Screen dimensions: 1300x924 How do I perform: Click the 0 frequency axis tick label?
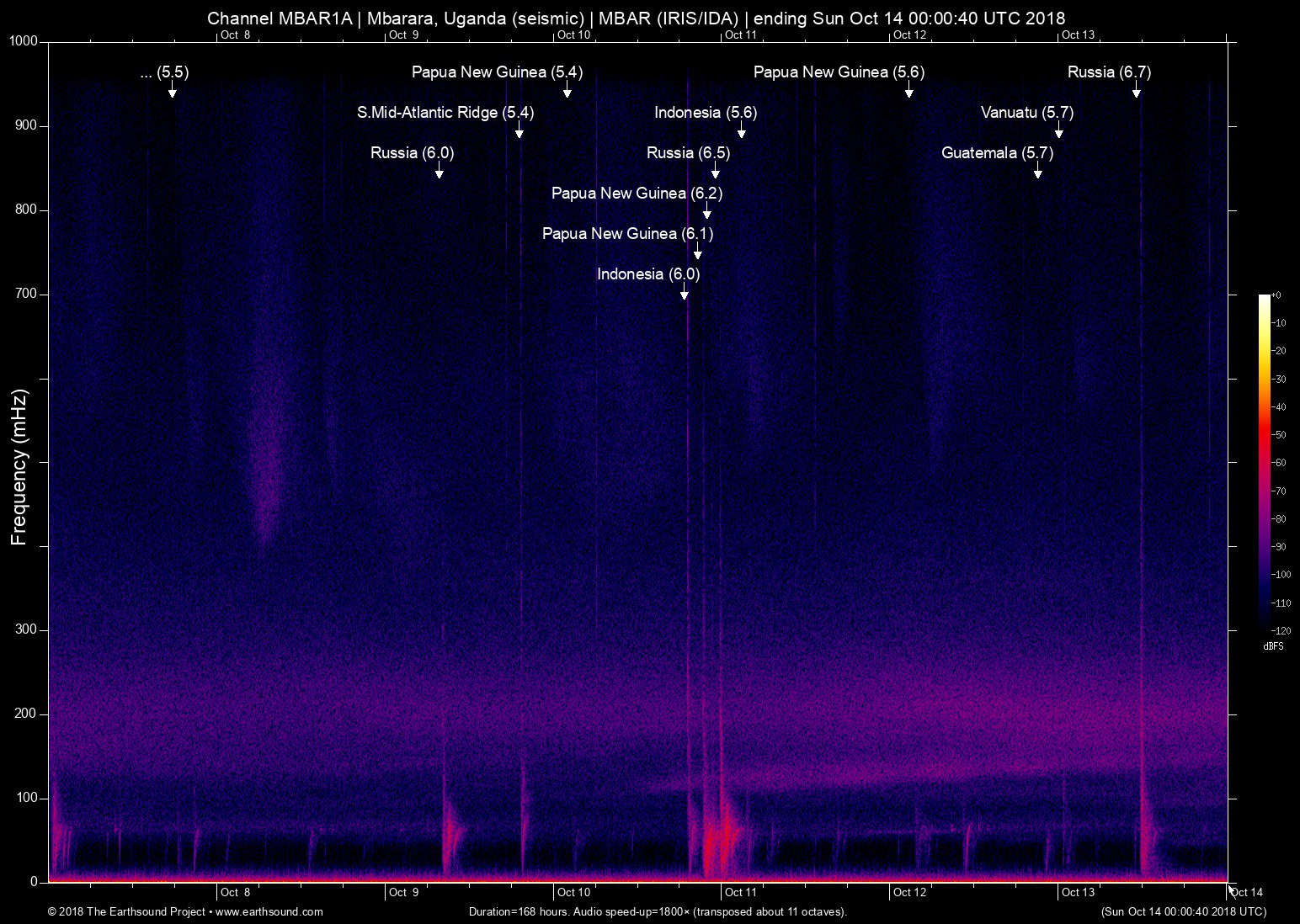35,882
